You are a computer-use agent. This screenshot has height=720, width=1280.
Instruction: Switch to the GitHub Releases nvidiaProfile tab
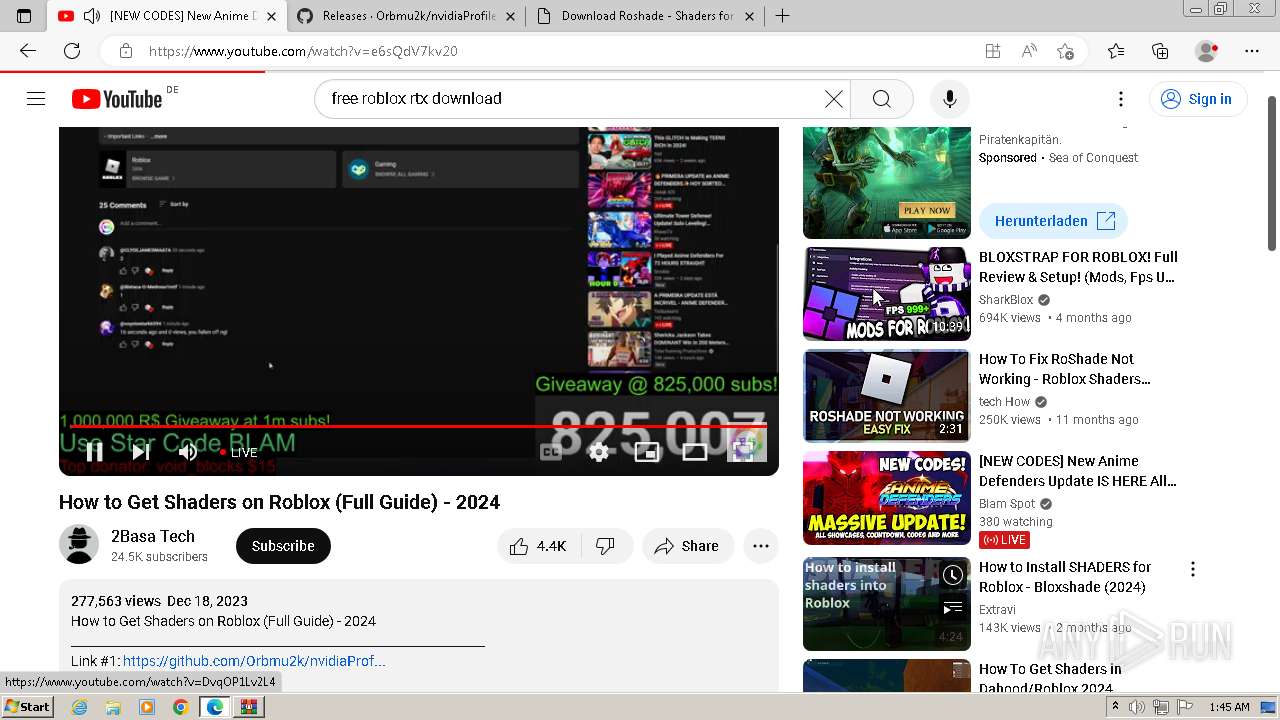click(x=409, y=16)
